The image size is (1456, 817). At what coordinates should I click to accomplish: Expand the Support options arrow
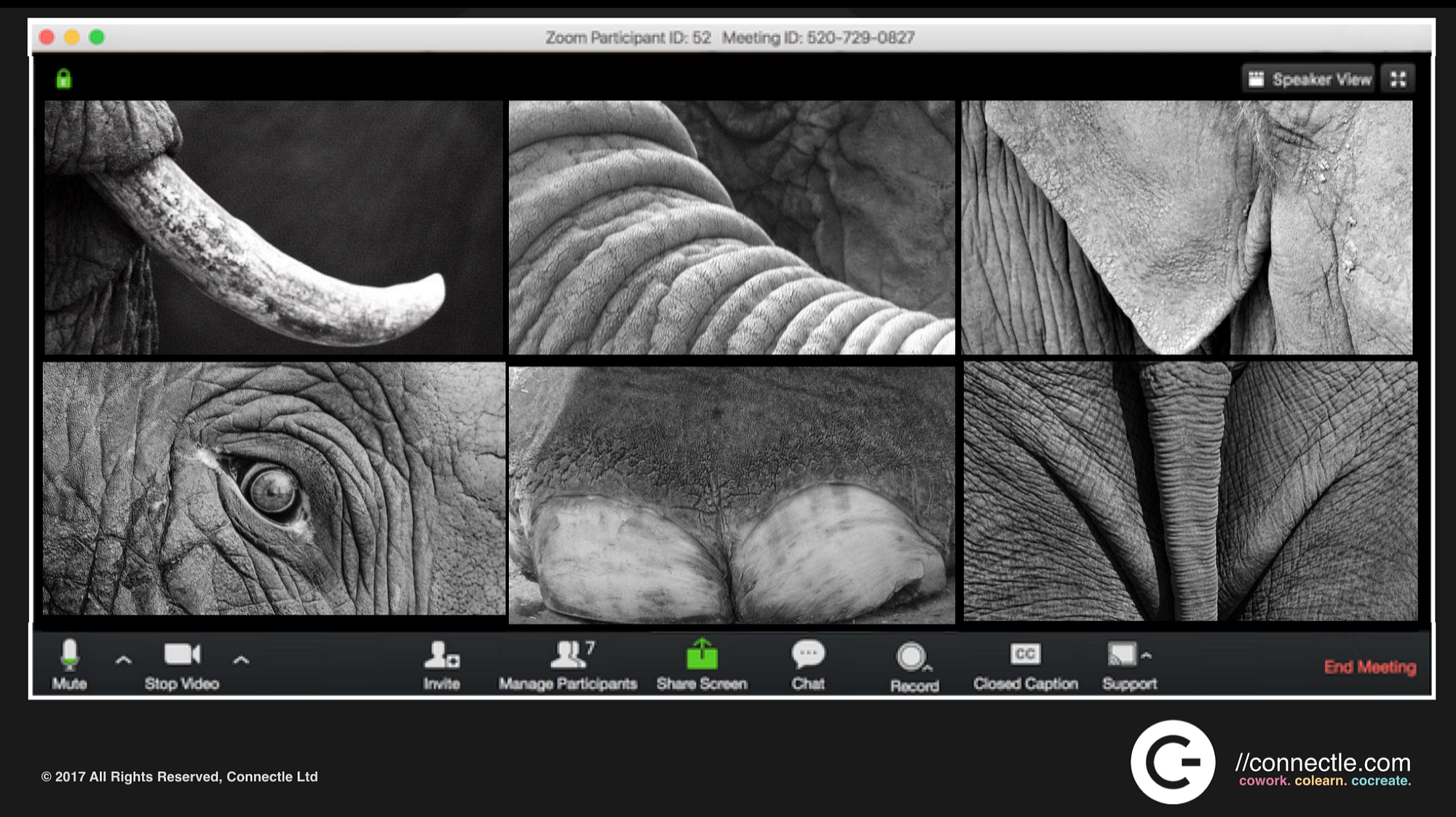(1147, 655)
